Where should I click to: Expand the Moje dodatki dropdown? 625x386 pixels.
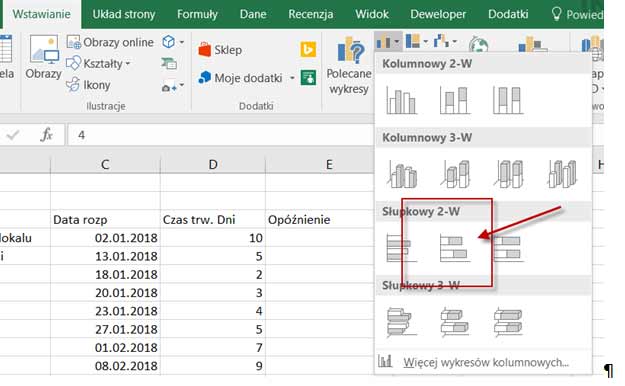pyautogui.click(x=292, y=78)
